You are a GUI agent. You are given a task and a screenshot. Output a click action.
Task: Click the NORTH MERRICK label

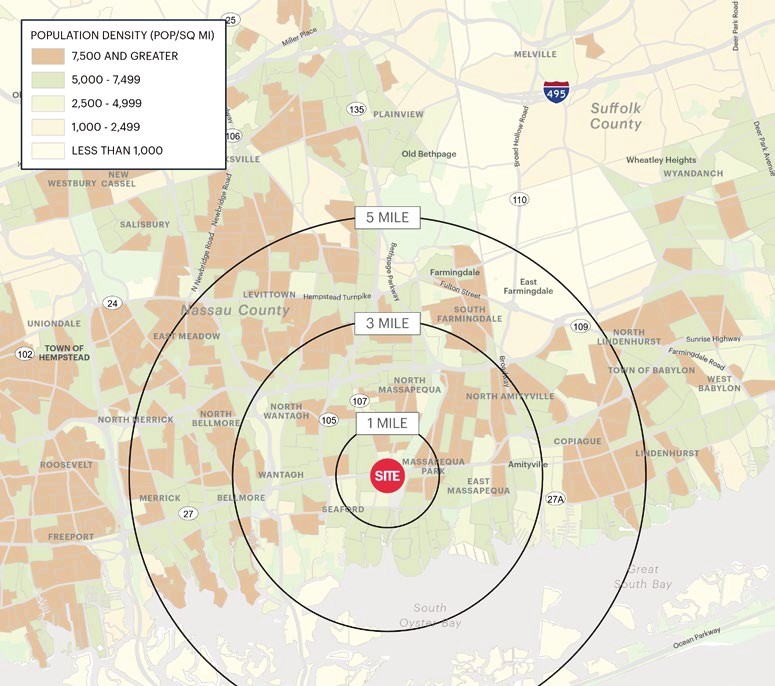135,420
